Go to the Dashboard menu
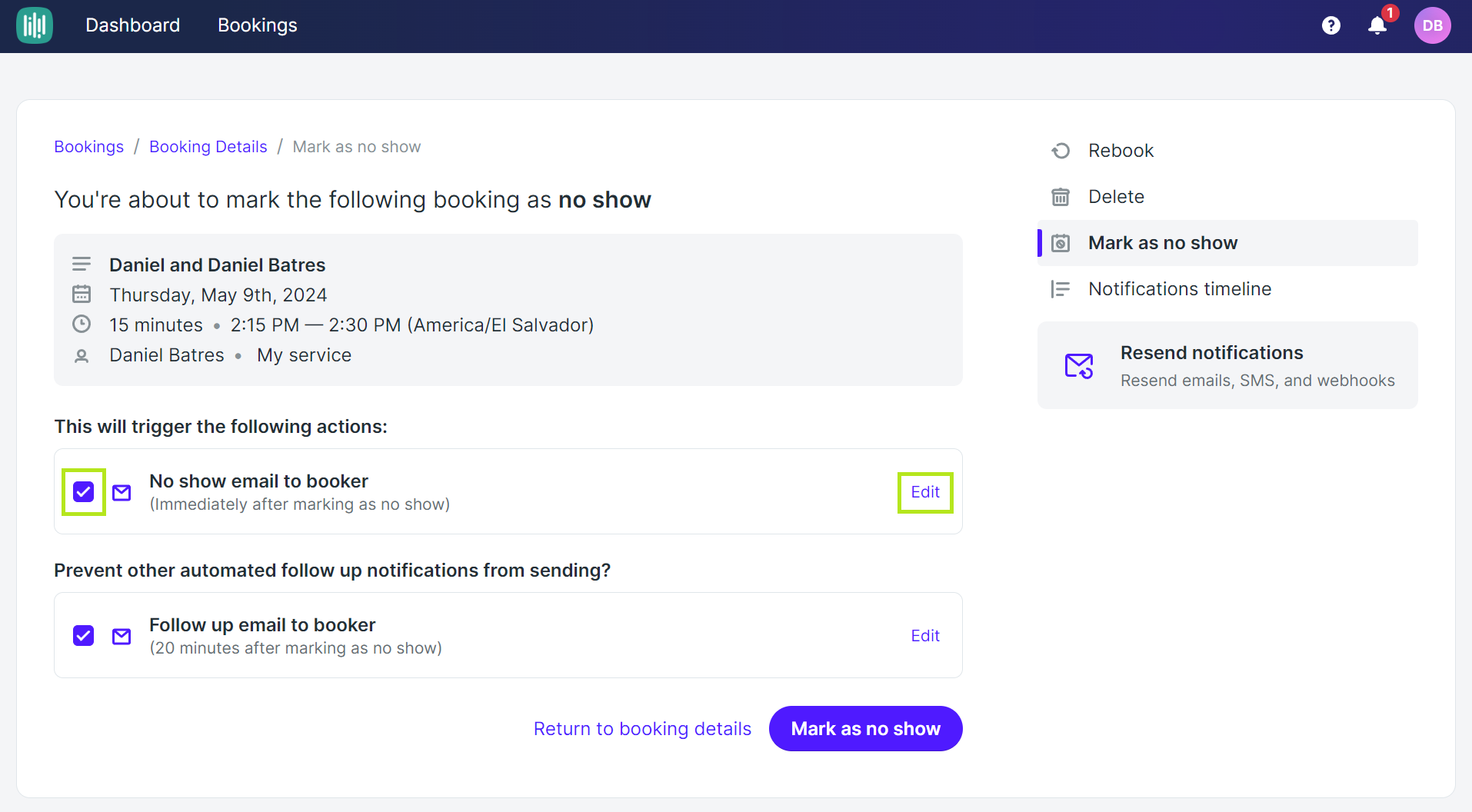The height and width of the screenshot is (812, 1472). point(133,25)
